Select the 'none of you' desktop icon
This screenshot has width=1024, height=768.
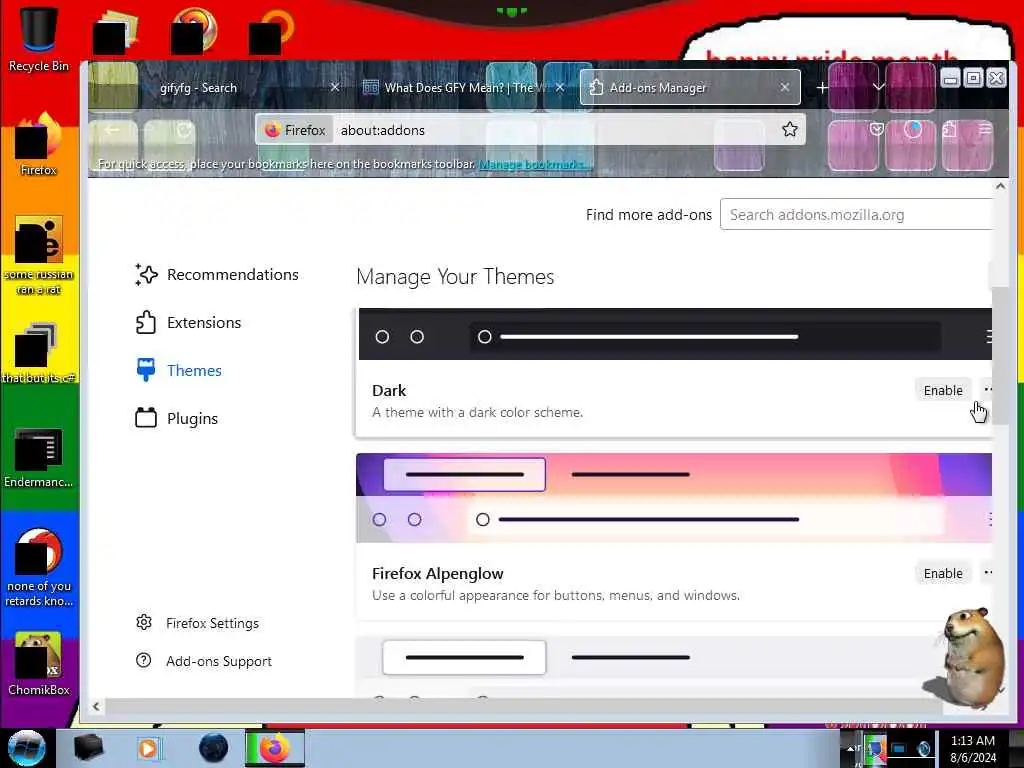pos(39,567)
